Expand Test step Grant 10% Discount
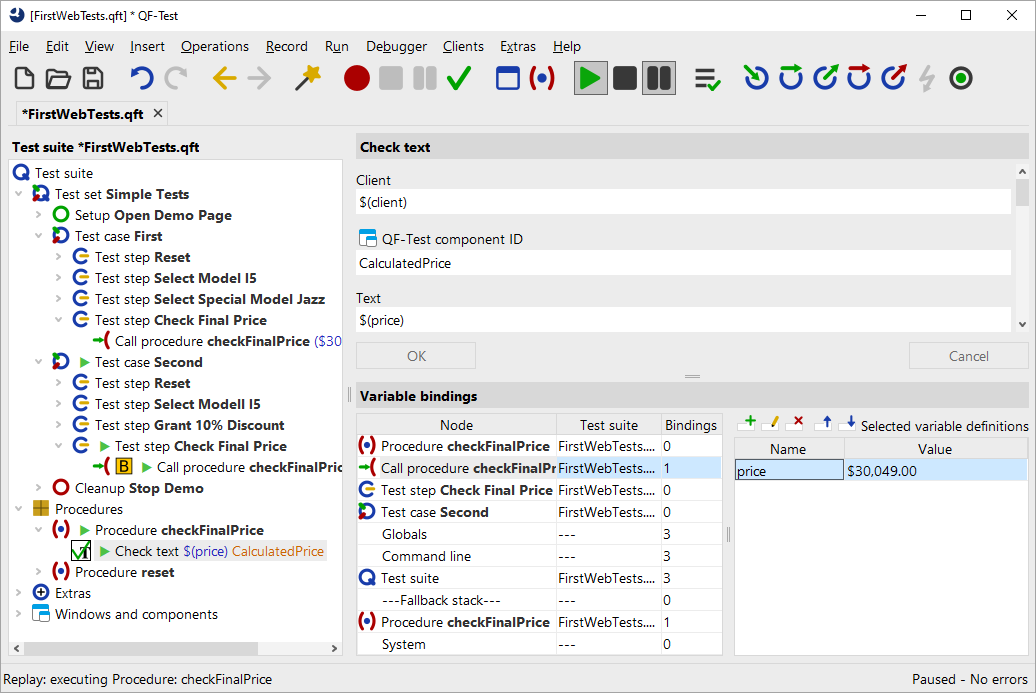Screen dimensions: 1036x693 click(x=58, y=425)
